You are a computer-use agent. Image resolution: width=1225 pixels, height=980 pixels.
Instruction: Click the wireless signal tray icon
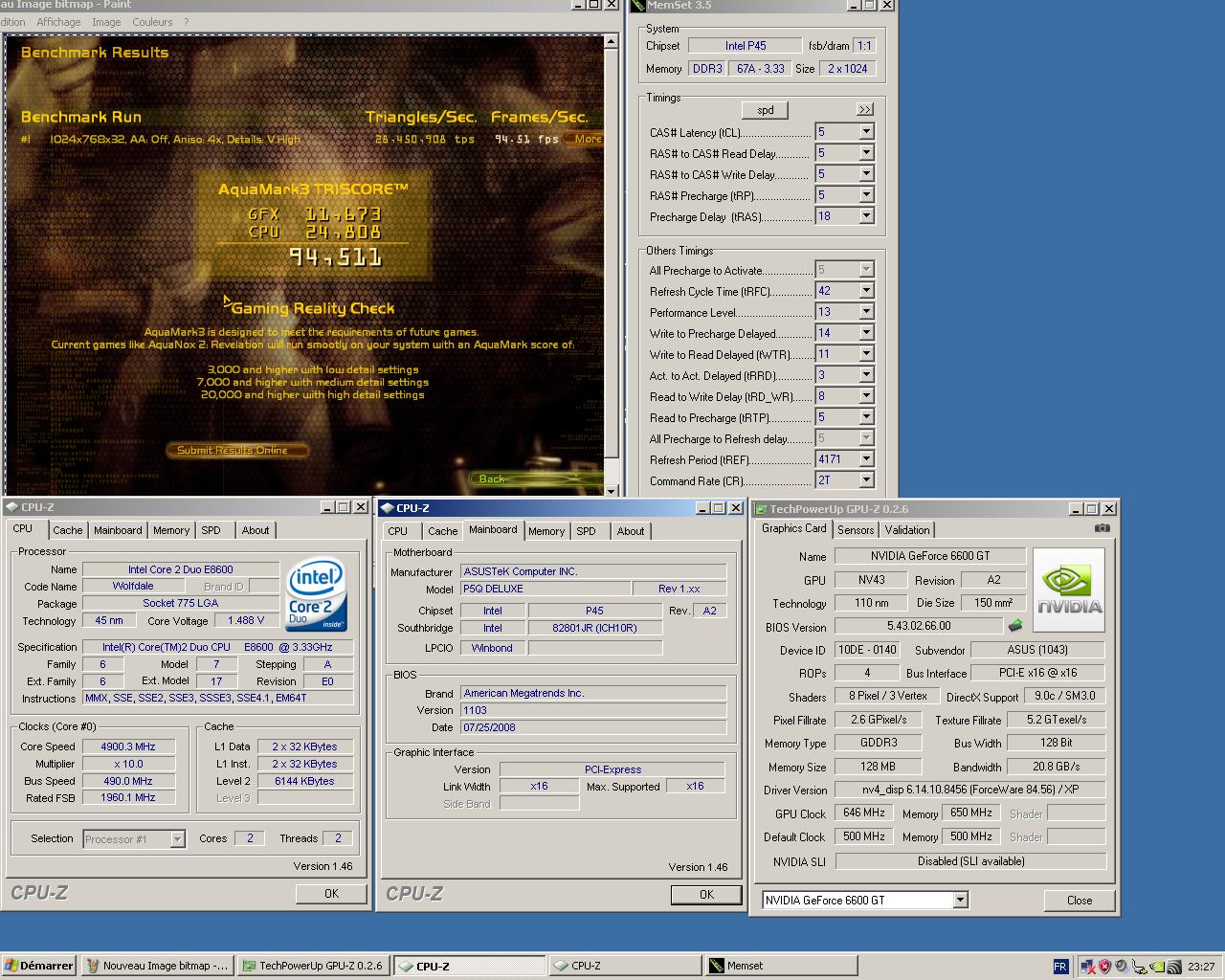(1173, 967)
